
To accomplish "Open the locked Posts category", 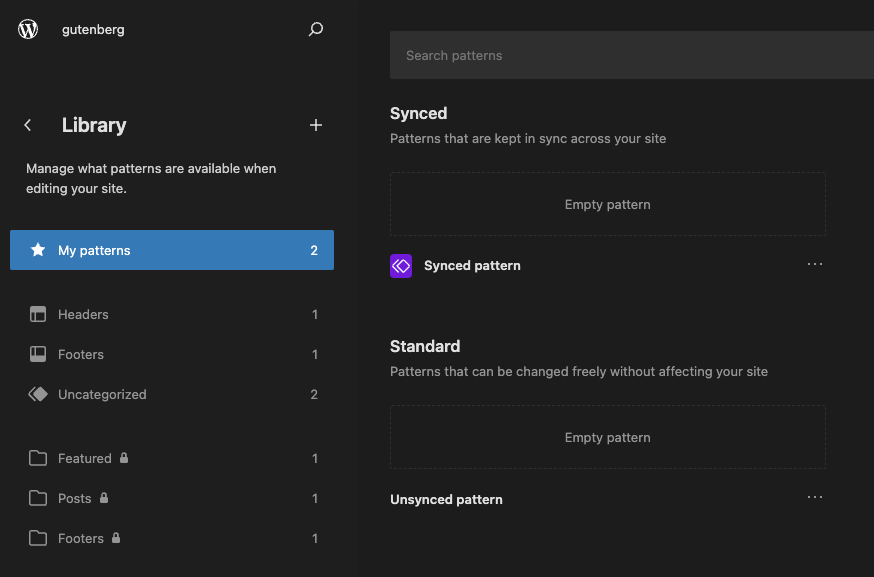I will [75, 498].
